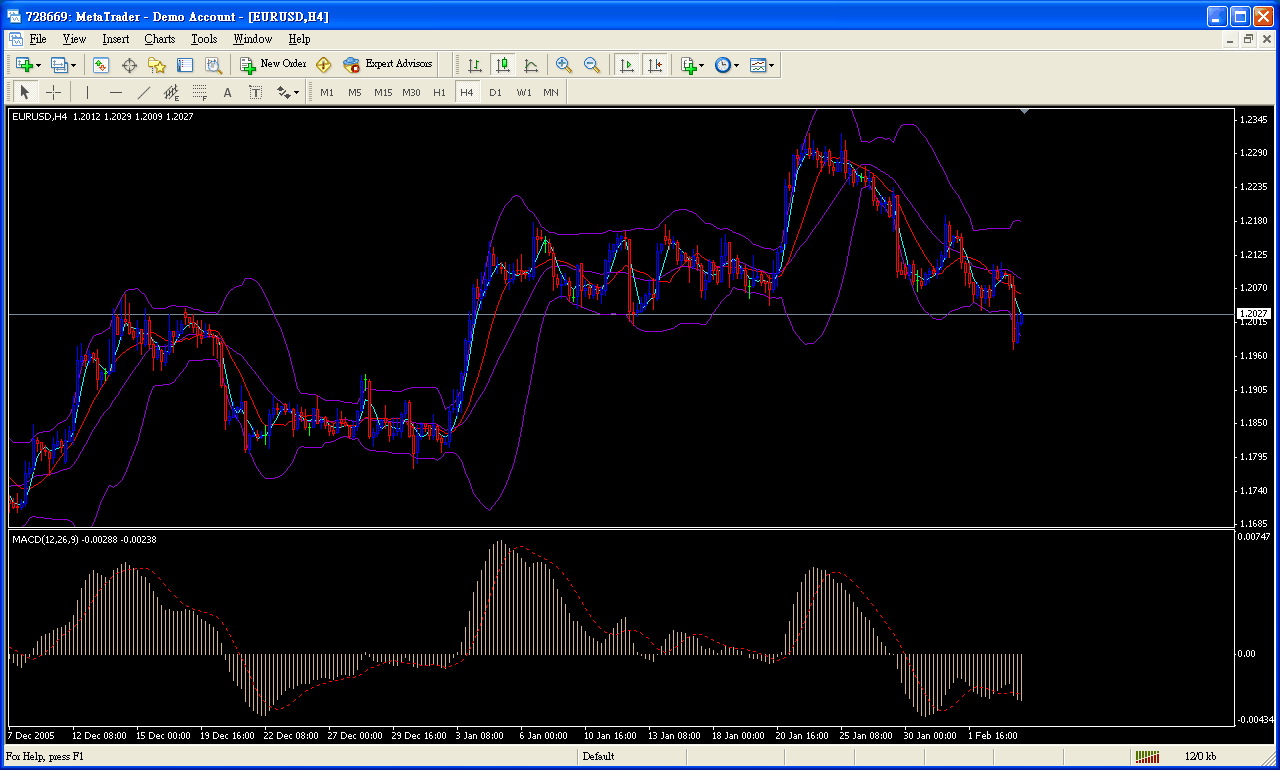Expand the Periods dropdown arrow

pos(737,65)
